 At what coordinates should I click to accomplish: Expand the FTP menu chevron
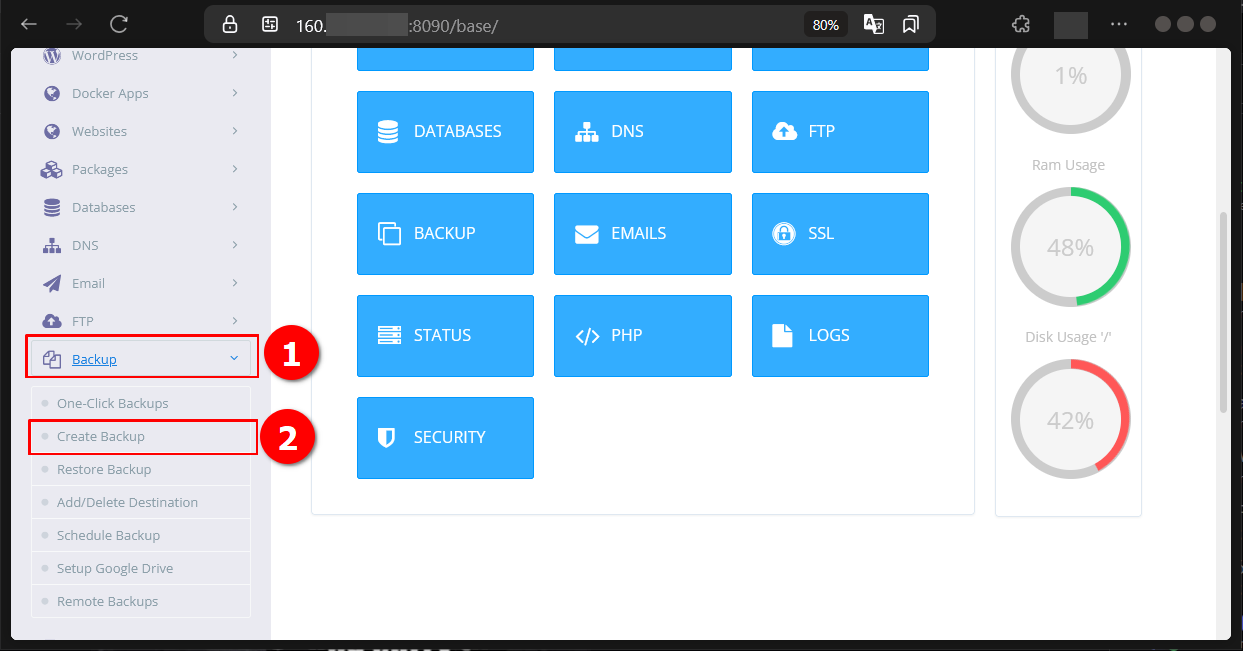coord(235,319)
